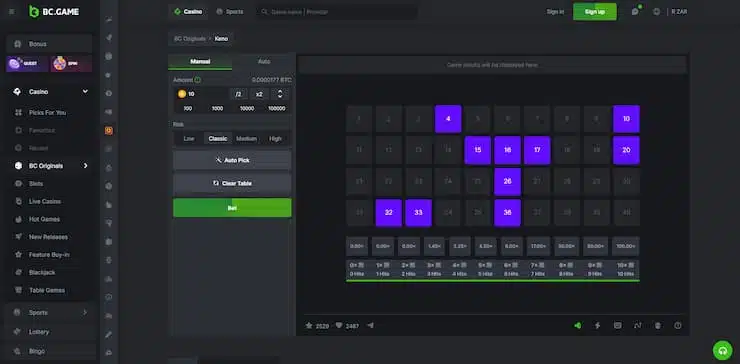Open the fairness icon beside stats icon
The image size is (740, 364).
click(658, 325)
